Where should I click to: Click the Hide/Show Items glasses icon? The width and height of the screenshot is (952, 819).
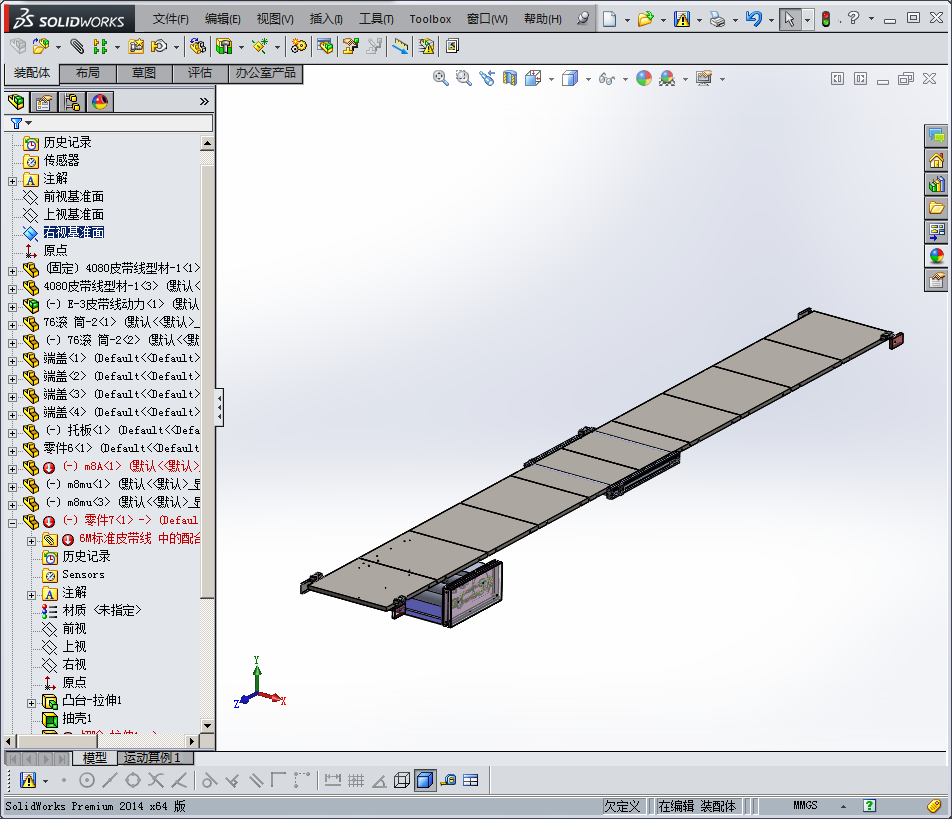[x=607, y=78]
